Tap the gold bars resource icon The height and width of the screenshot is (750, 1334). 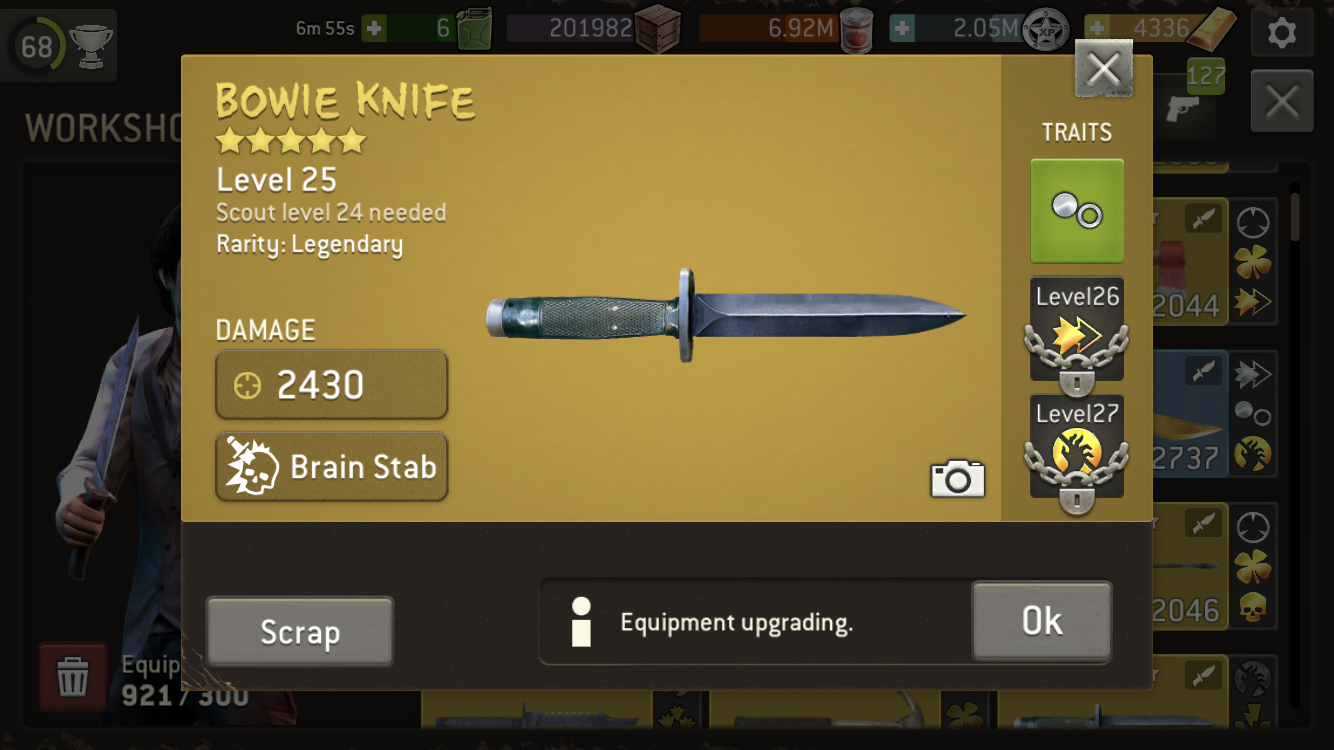[x=1212, y=29]
